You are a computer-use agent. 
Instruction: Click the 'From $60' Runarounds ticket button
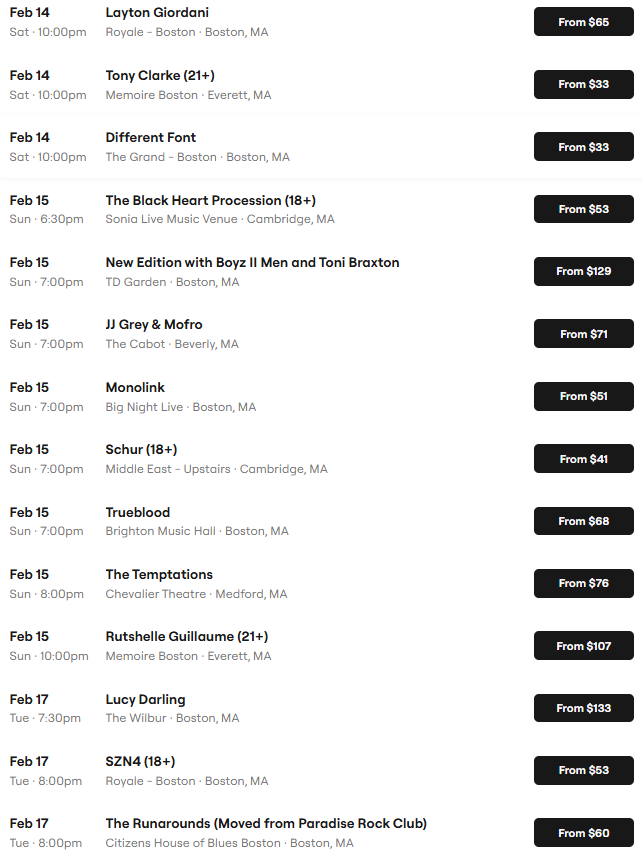[583, 833]
